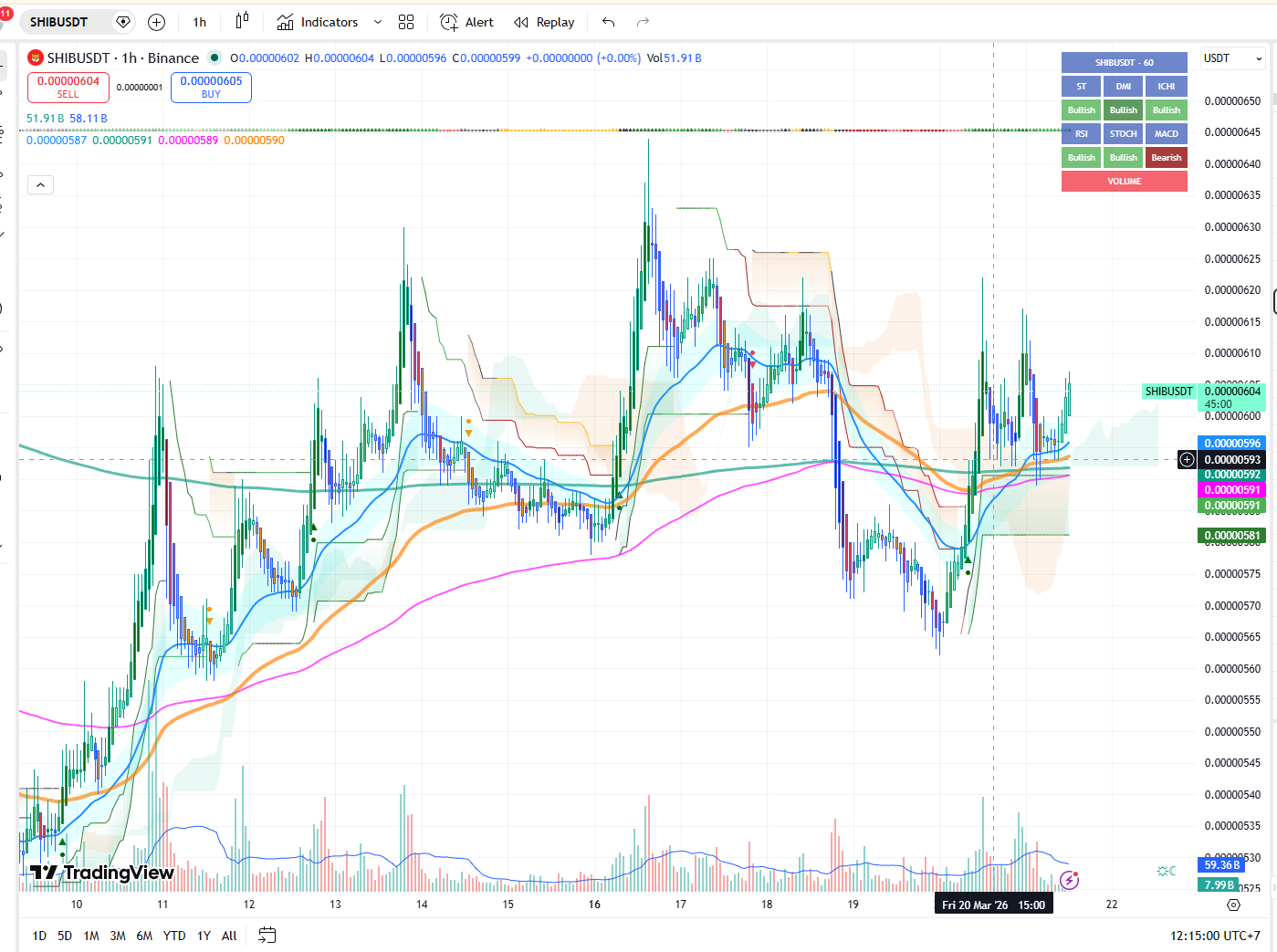Viewport: 1277px width, 952px height.
Task: Open the go-to-date calendar icon
Action: point(267,935)
